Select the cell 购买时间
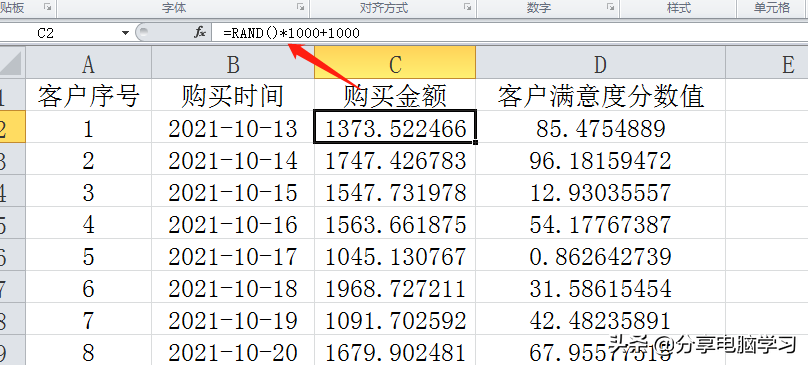The image size is (808, 365). click(x=233, y=96)
